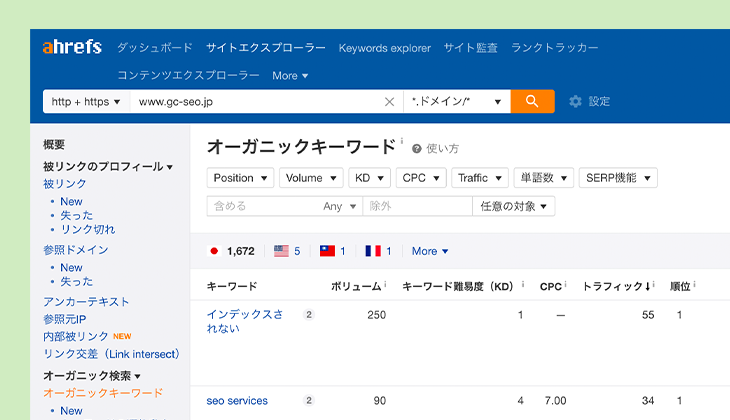Image resolution: width=730 pixels, height=420 pixels.
Task: Open the Volume filter dropdown
Action: pyautogui.click(x=311, y=178)
